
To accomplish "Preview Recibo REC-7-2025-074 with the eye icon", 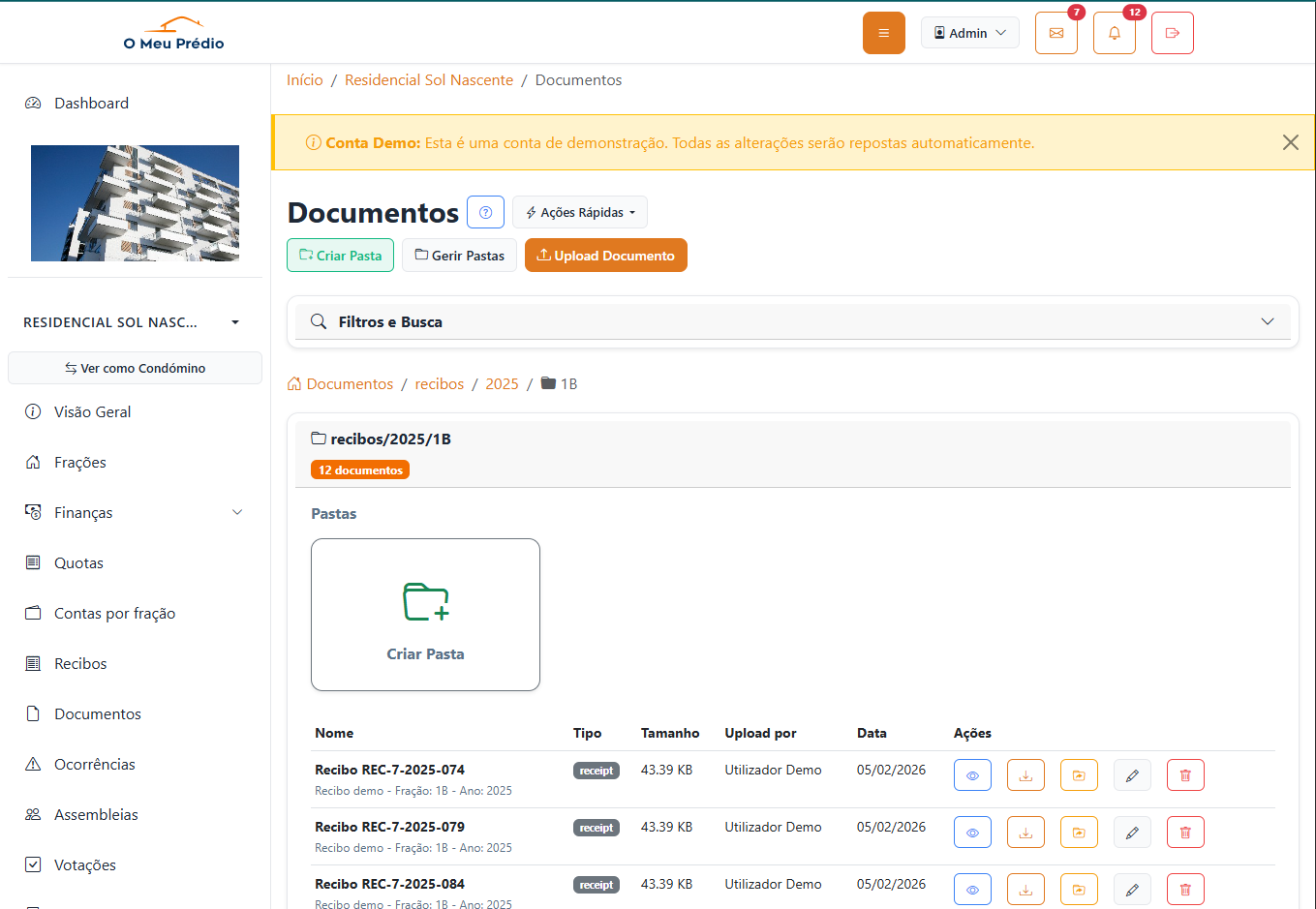I will pos(972,774).
